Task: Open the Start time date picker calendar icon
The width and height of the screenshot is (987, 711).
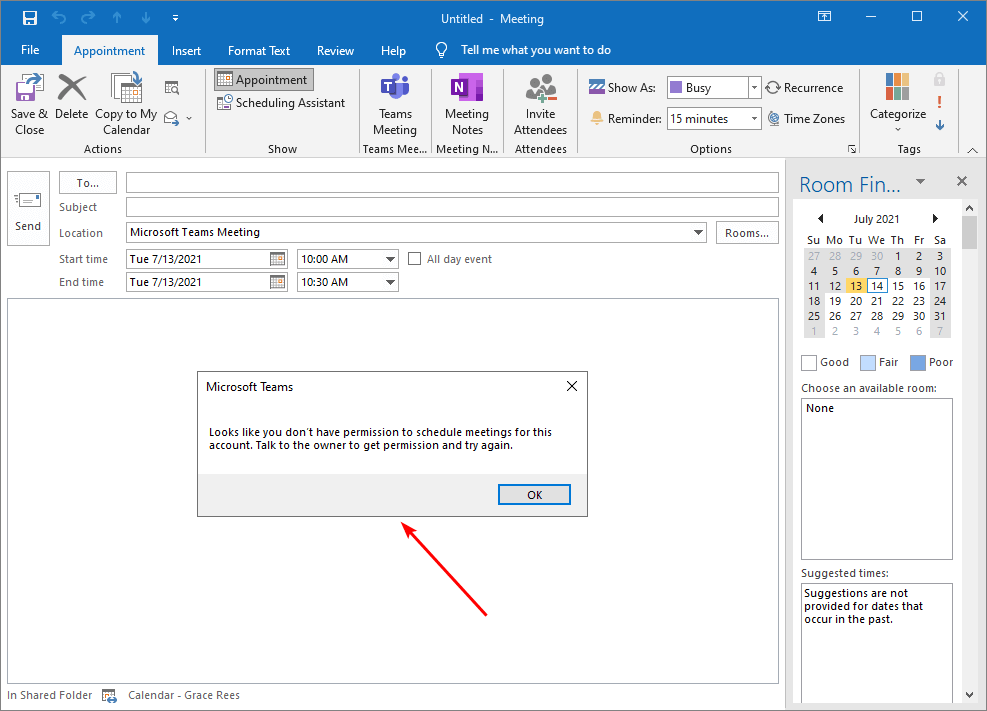Action: [278, 259]
